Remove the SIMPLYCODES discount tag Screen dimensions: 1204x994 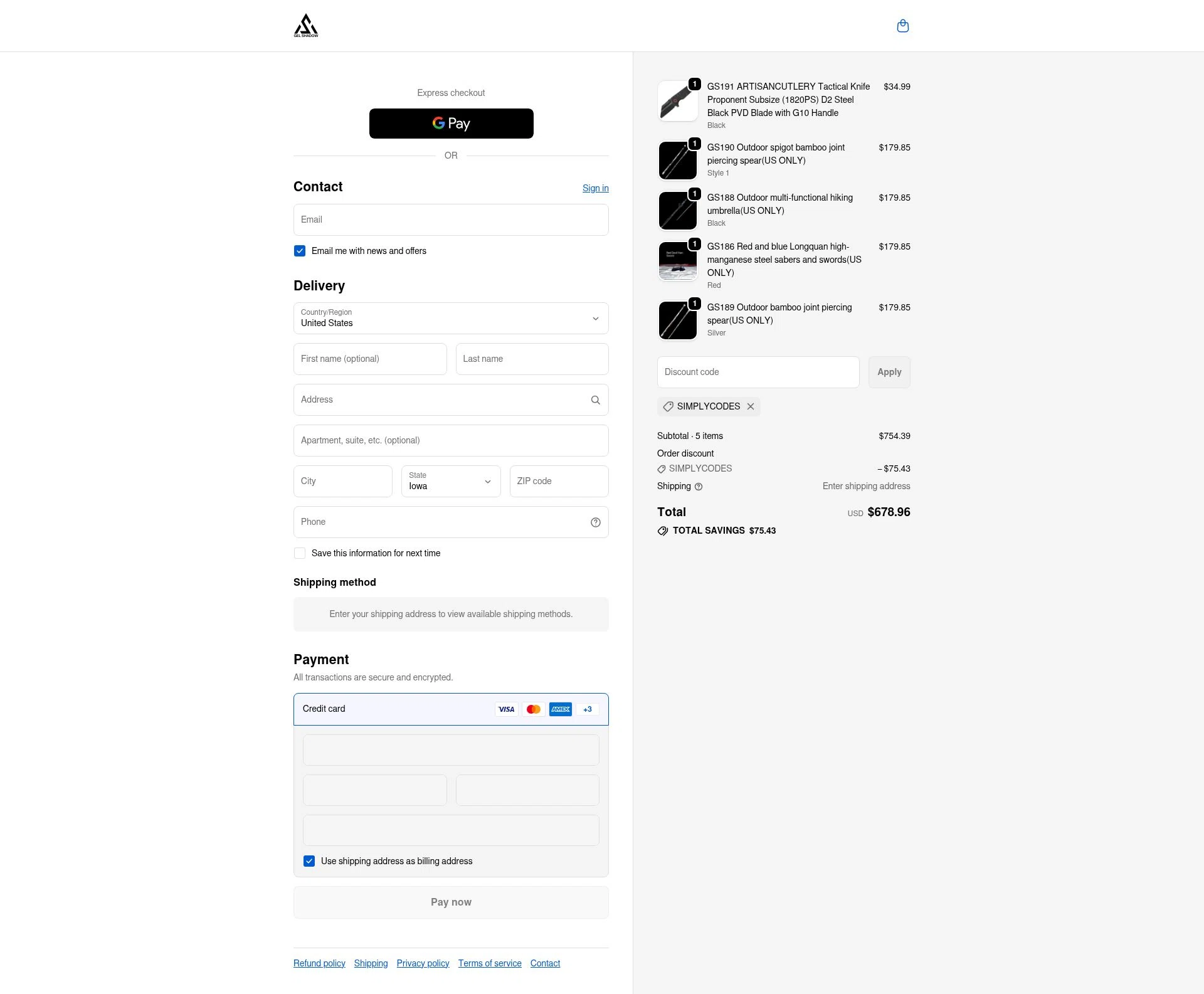[x=751, y=406]
